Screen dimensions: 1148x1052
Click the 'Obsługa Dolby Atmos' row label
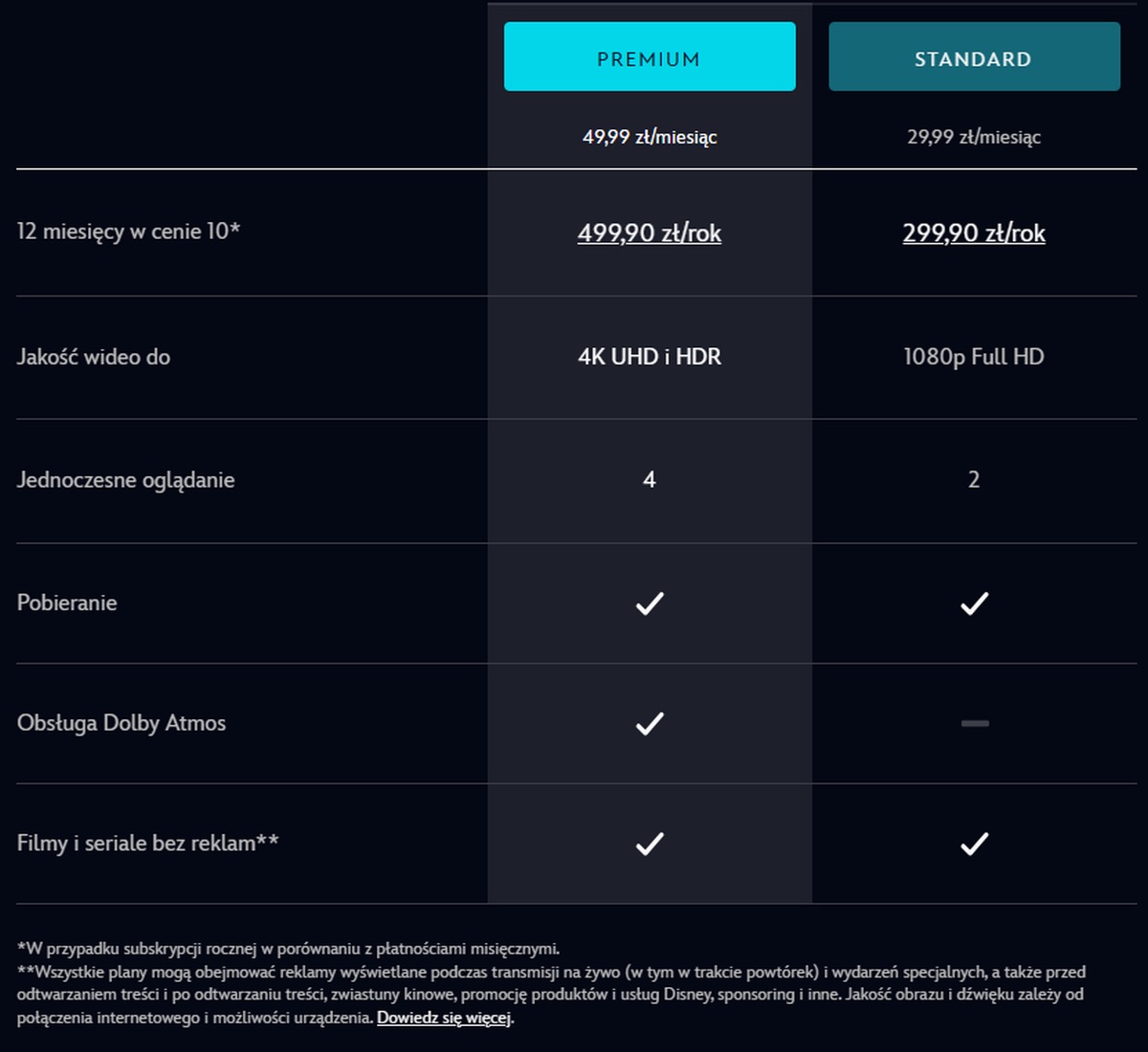pyautogui.click(x=121, y=723)
